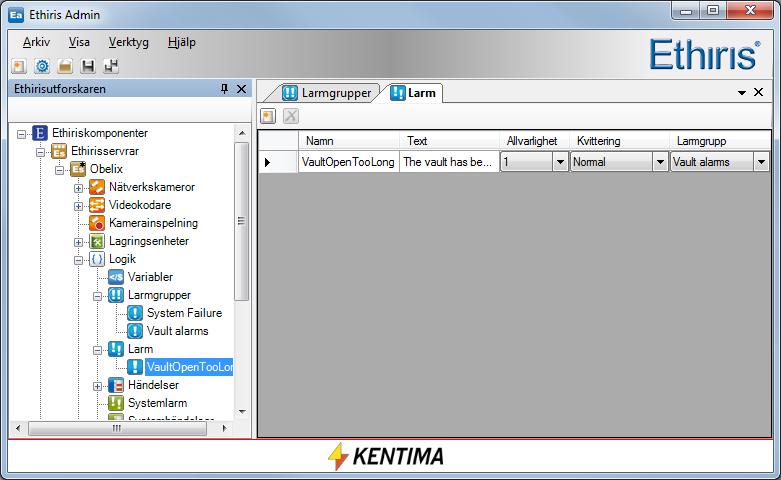Select Systemlarm in the tree
Image resolution: width=781 pixels, height=480 pixels.
point(157,403)
